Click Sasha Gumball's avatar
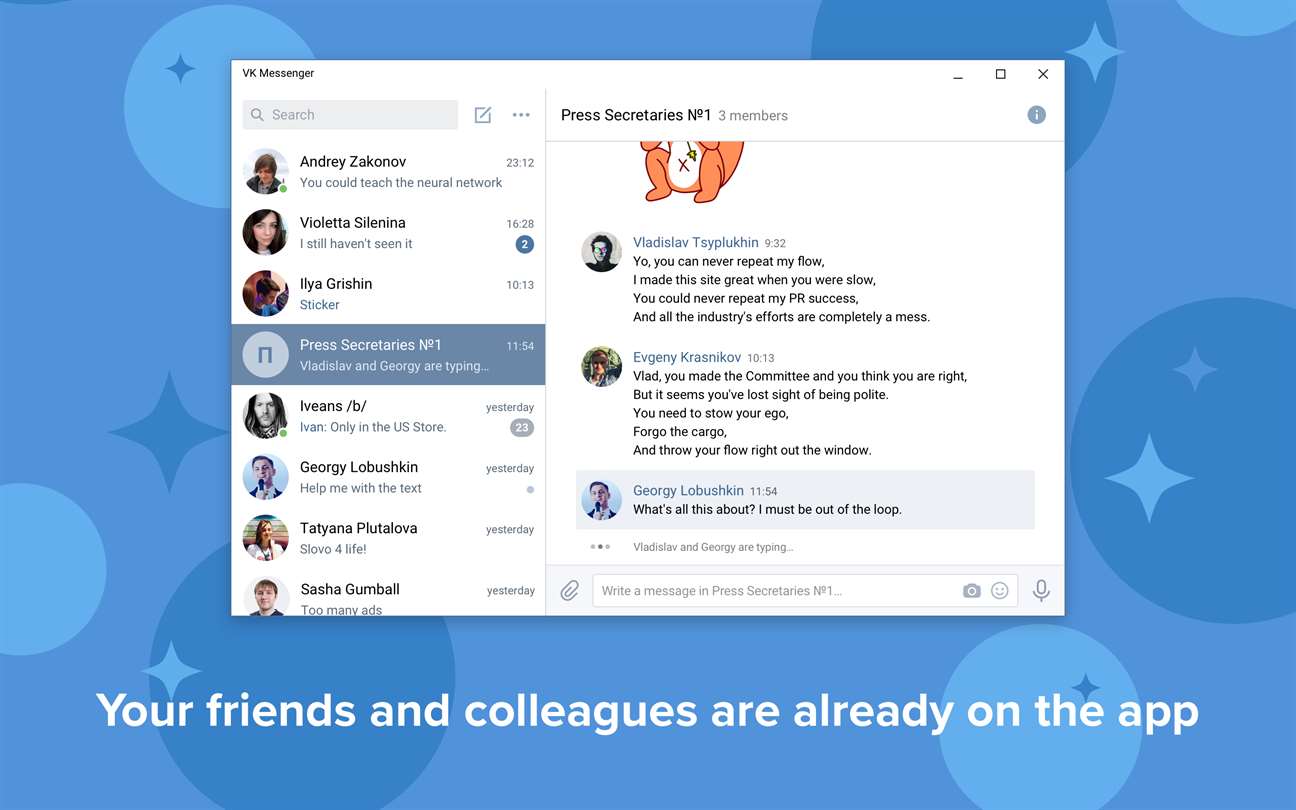Viewport: 1296px width, 810px height. [266, 597]
